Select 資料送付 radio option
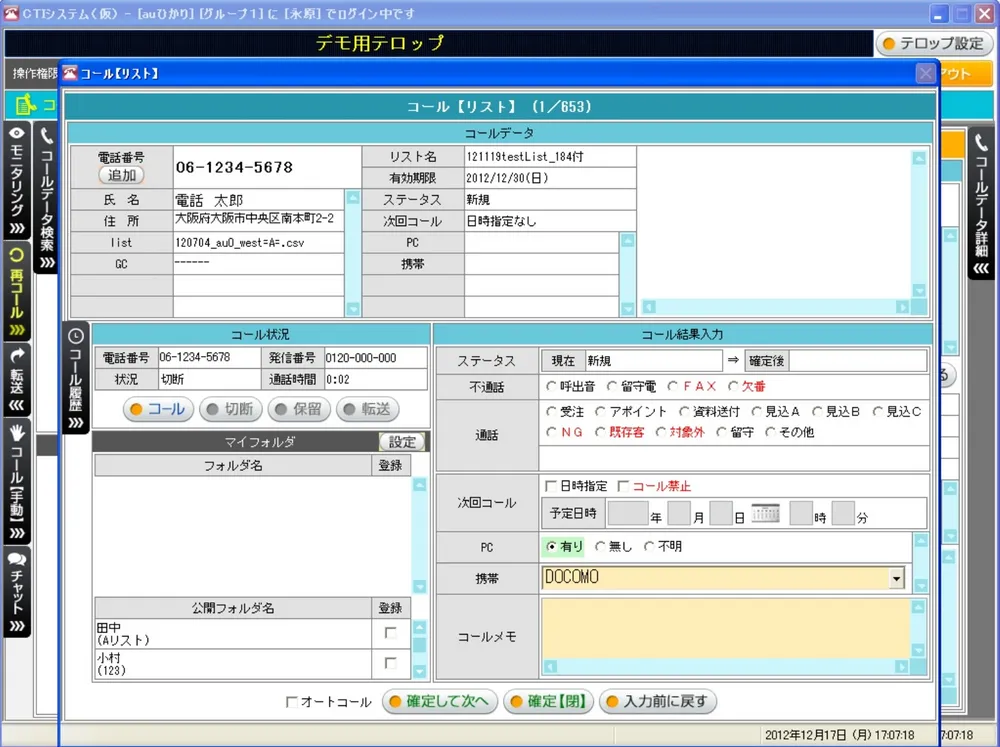 [684, 411]
